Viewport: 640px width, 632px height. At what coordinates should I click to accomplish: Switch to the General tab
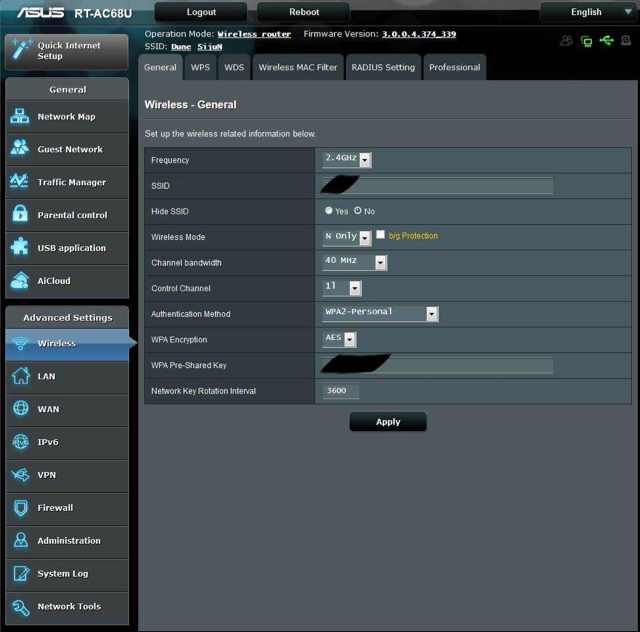point(160,67)
